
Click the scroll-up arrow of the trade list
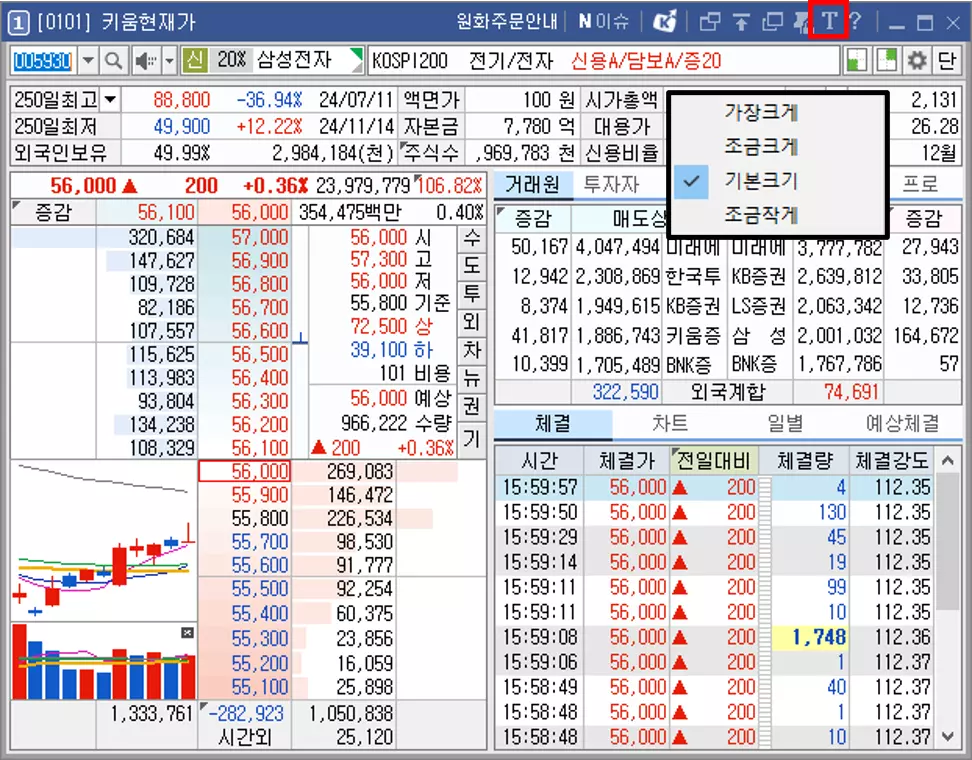[948, 461]
